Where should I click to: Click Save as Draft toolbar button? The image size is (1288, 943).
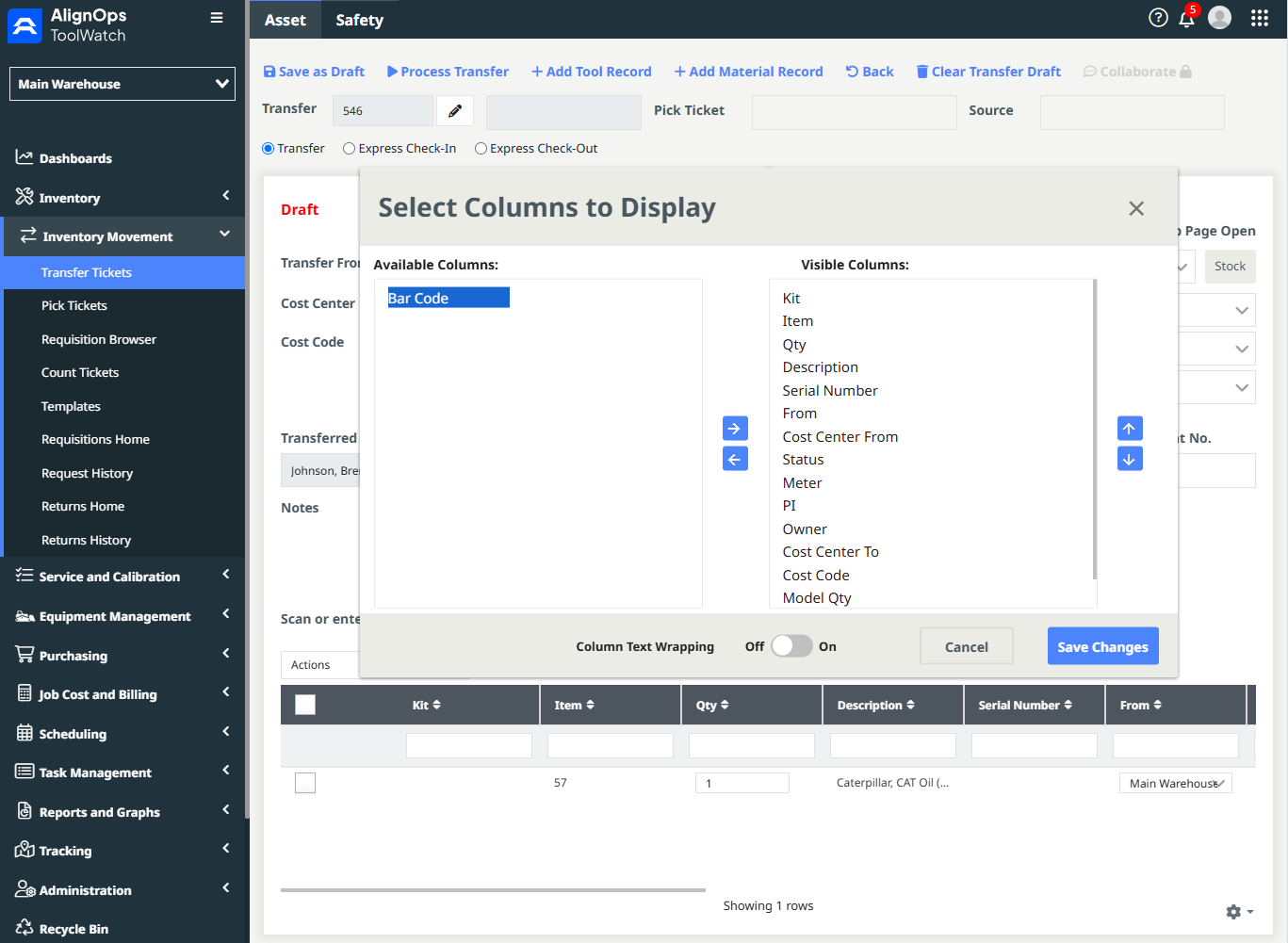click(314, 72)
